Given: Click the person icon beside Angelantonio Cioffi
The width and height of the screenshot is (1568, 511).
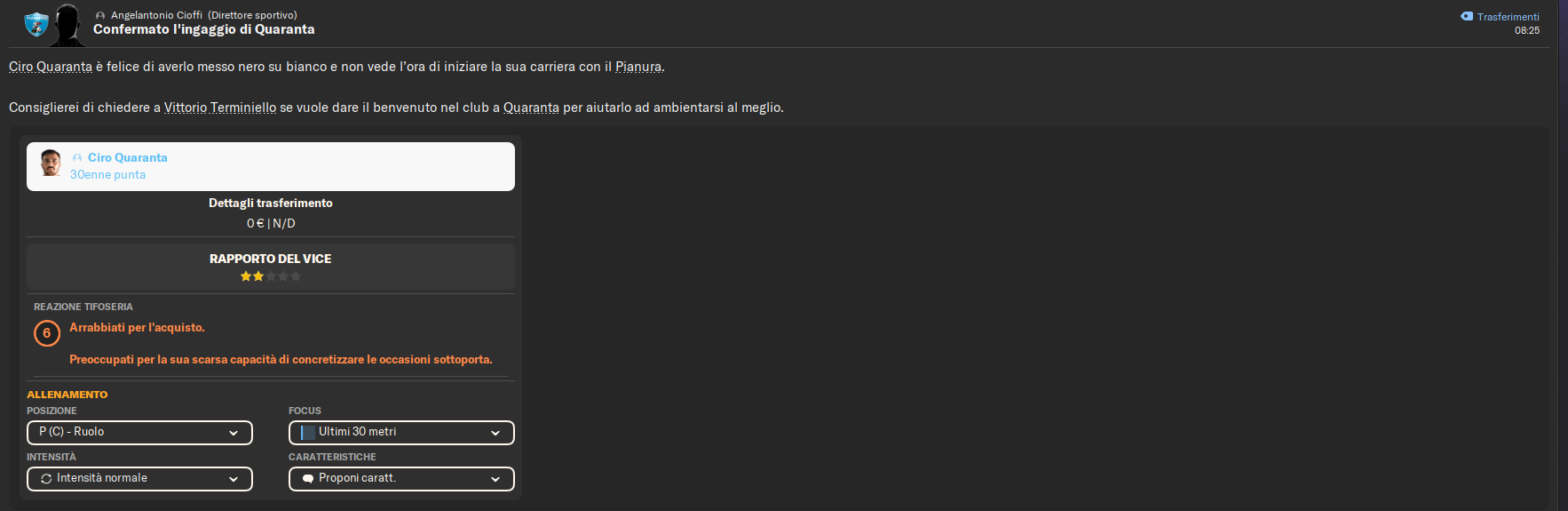Looking at the screenshot, I should (x=100, y=16).
